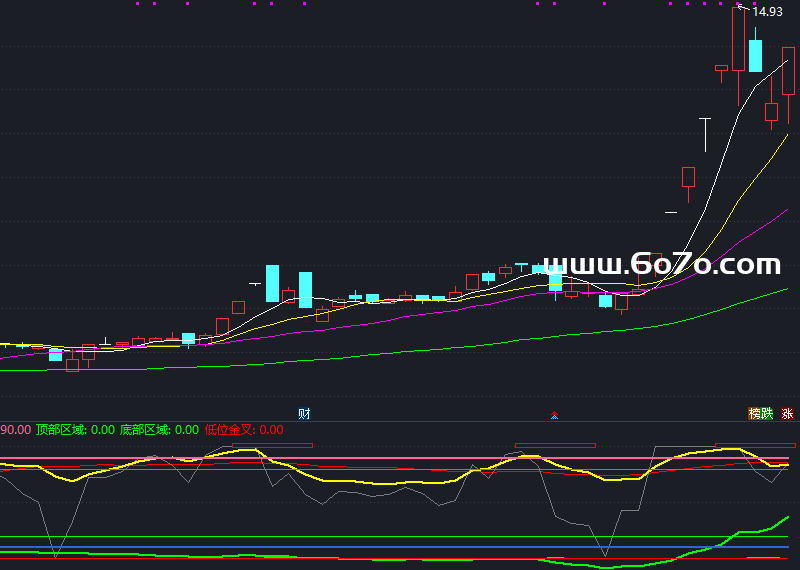Click the 底部区域: 0.00 indicator label
800x570 pixels.
[x=159, y=430]
